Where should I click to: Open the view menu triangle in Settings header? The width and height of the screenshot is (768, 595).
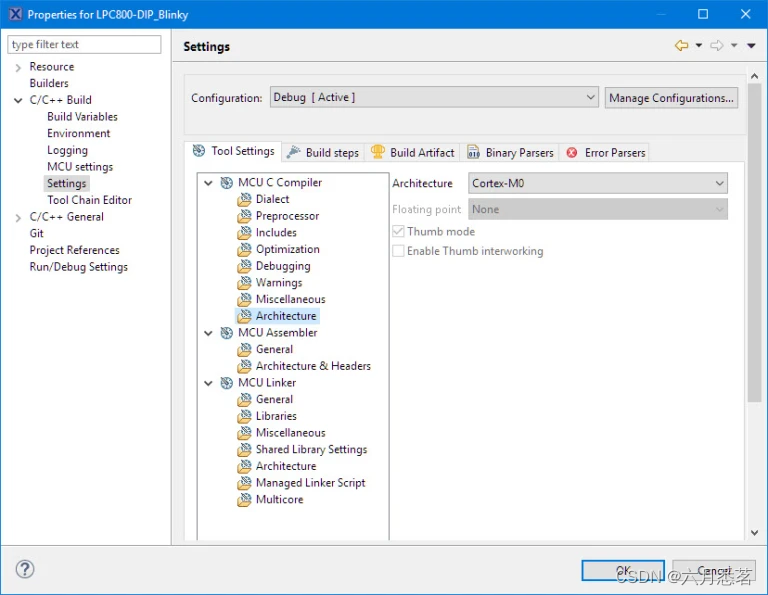coord(751,46)
